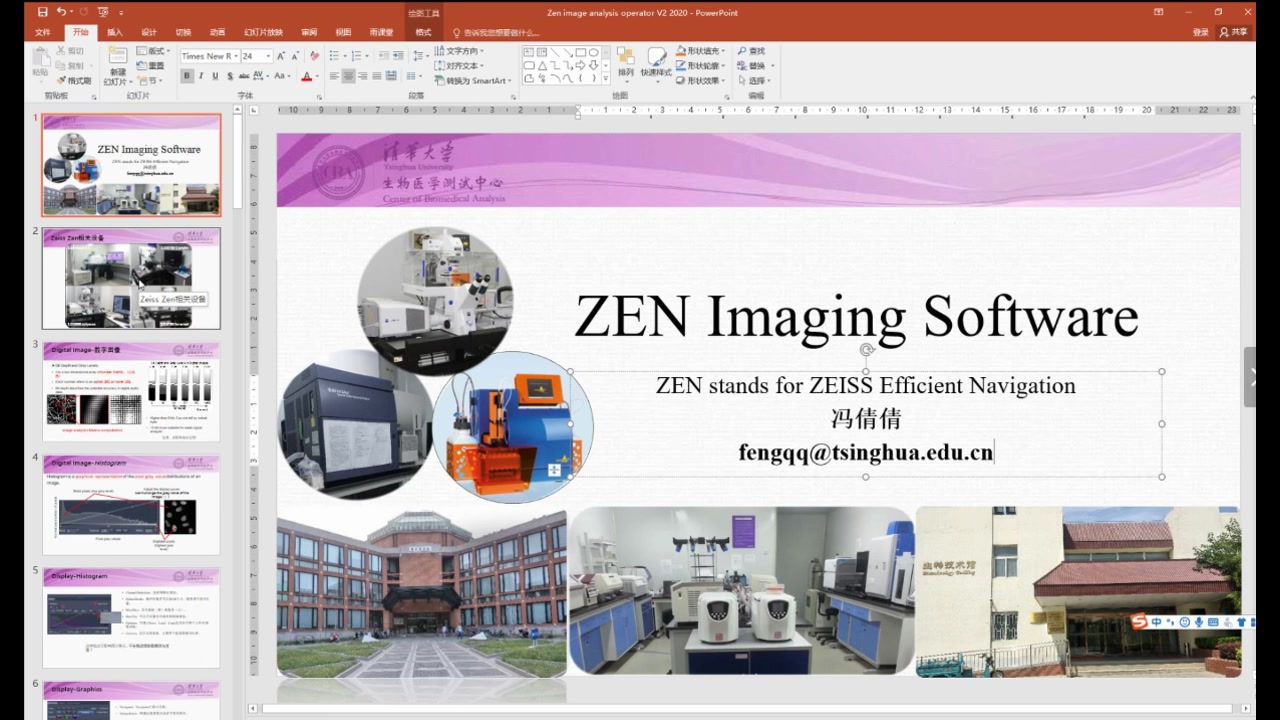1280x720 pixels.
Task: Open the Layout (版式) dropdown
Action: tap(153, 51)
